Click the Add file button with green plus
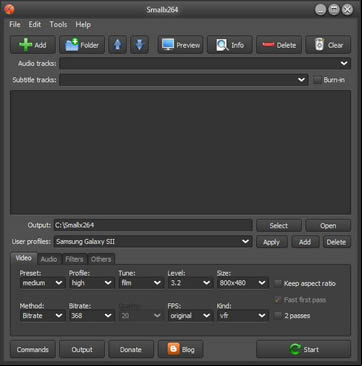 click(33, 45)
